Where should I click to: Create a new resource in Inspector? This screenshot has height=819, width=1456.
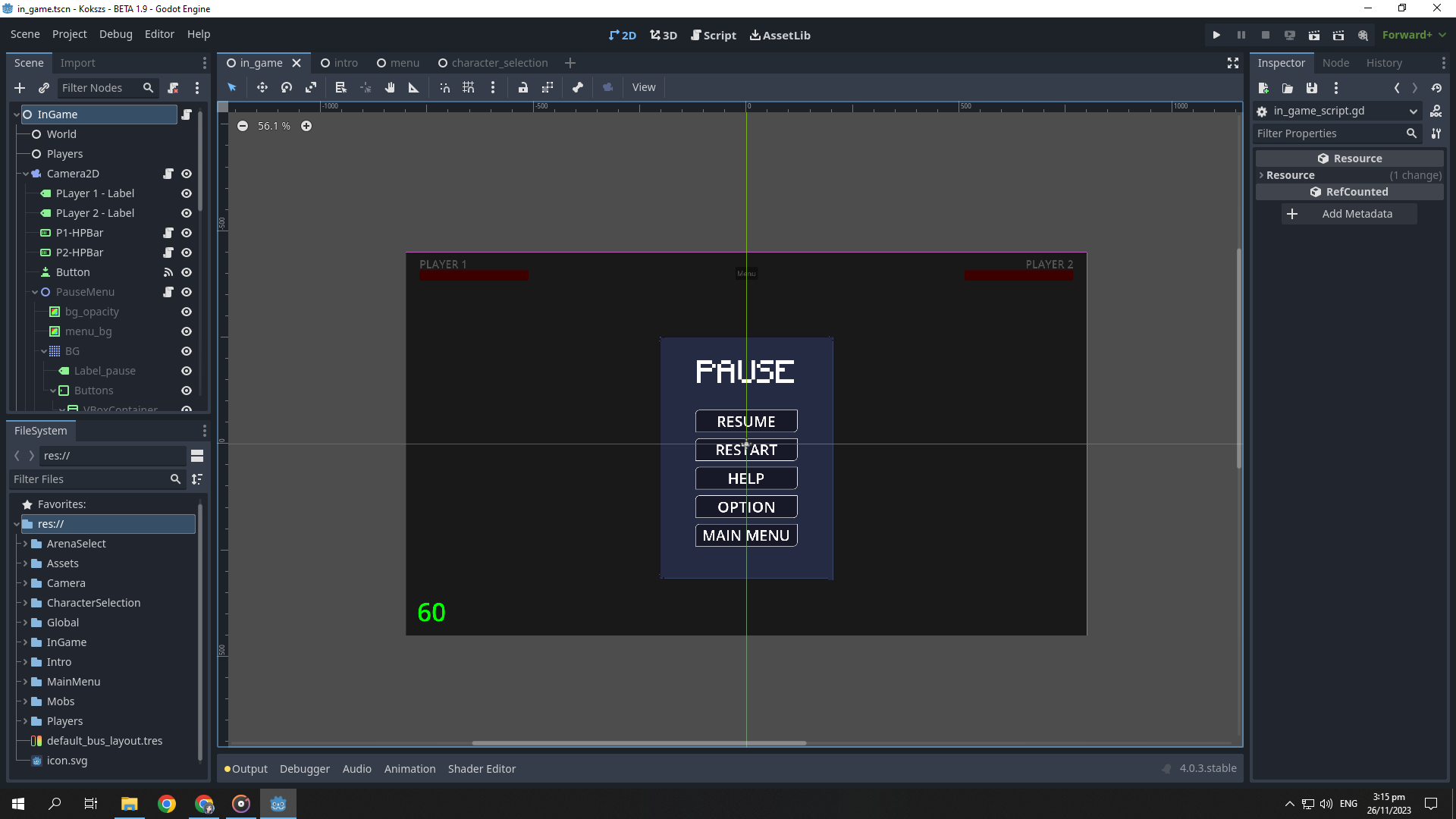pos(1263,88)
